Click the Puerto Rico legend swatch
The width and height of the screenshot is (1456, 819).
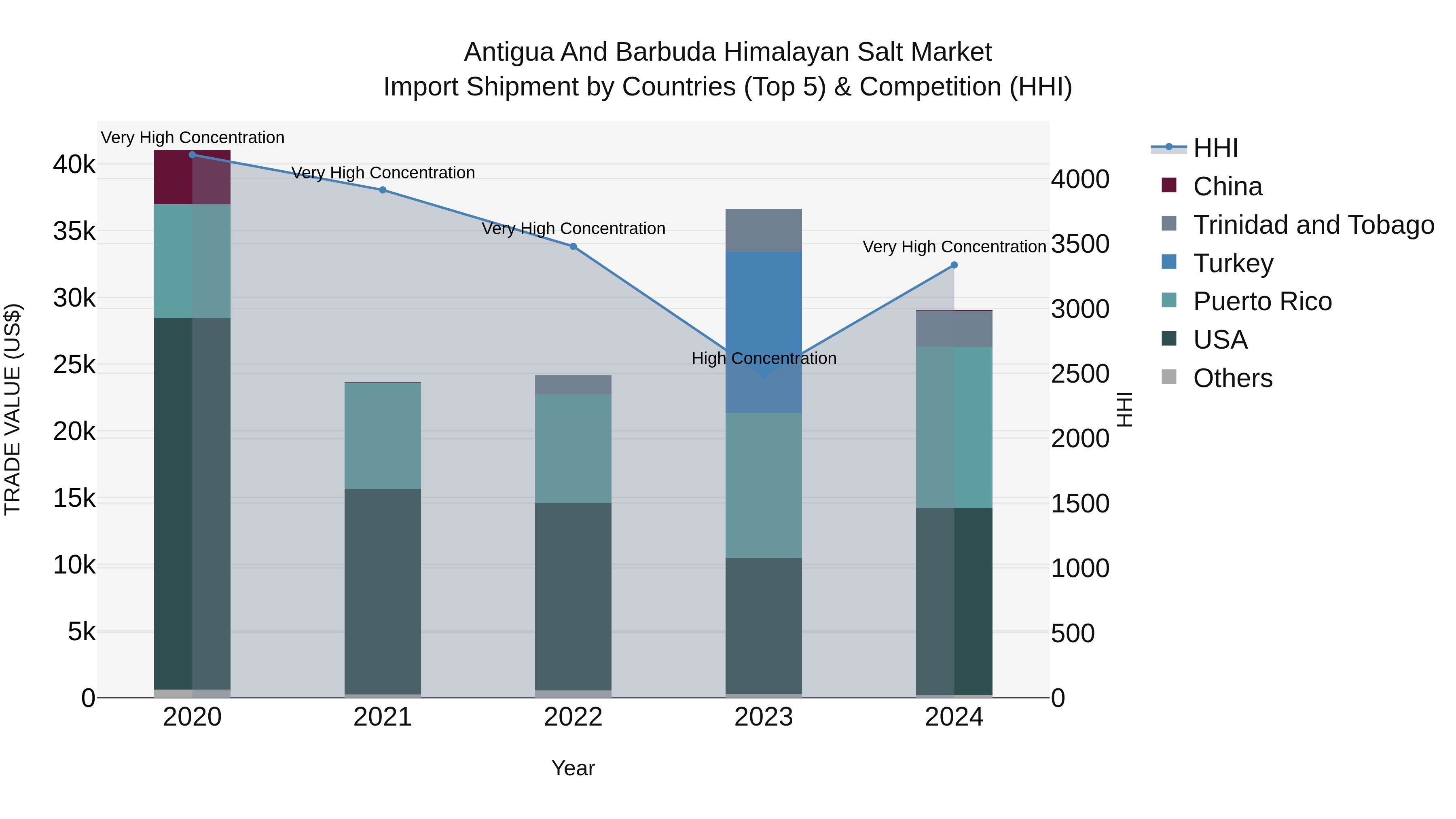pos(1169,300)
